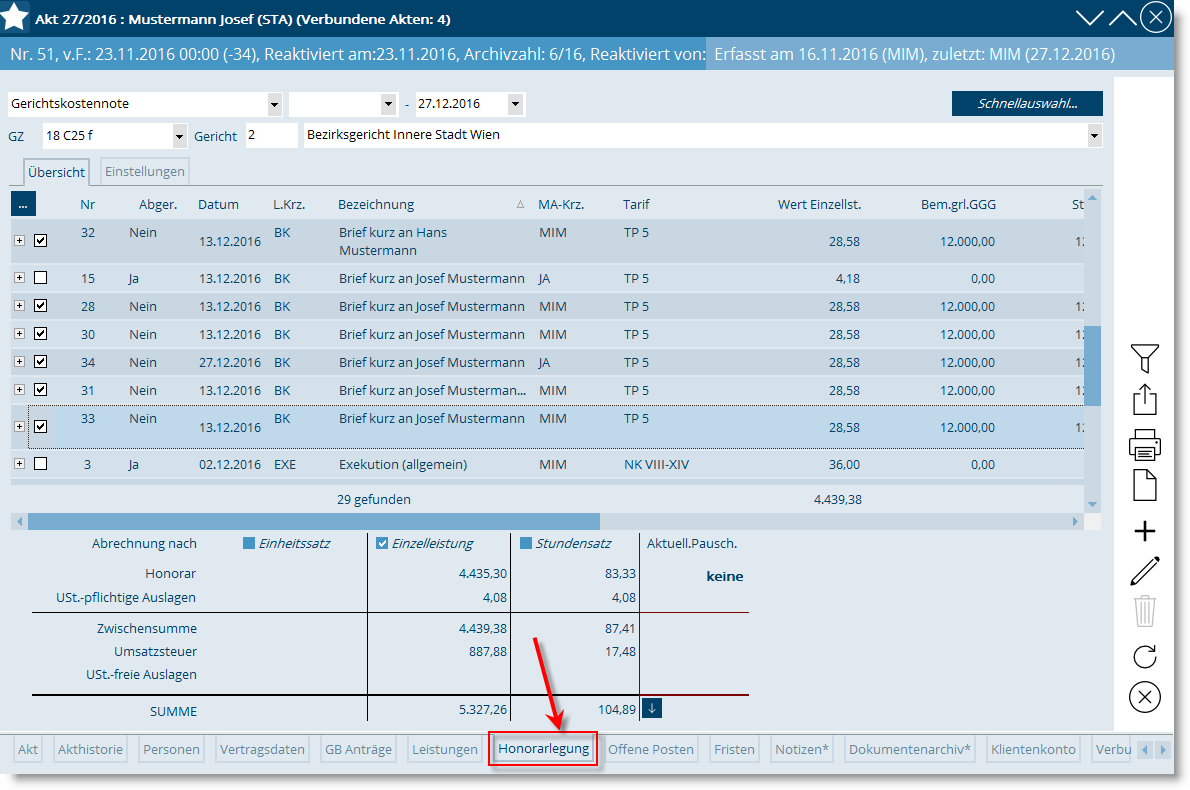The height and width of the screenshot is (790, 1190).
Task: Open the Vertragsdaten tab
Action: tap(262, 749)
